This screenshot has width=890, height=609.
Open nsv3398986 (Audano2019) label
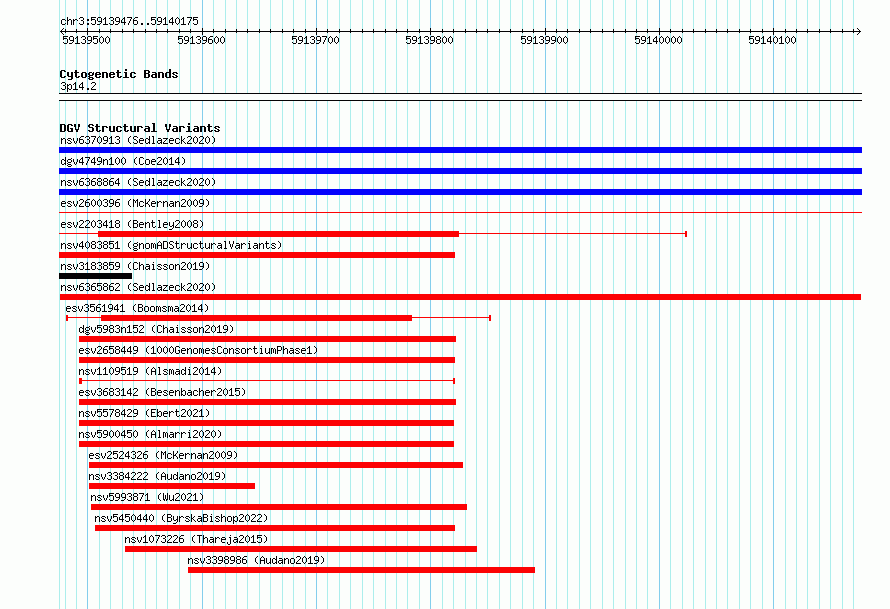tap(256, 560)
